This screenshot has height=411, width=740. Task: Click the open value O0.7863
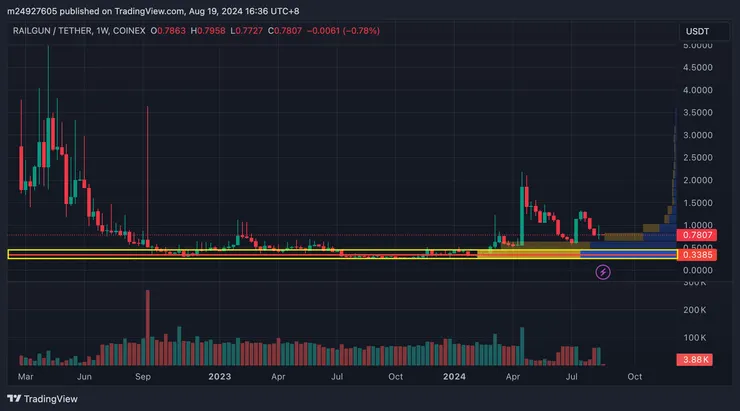coord(168,31)
